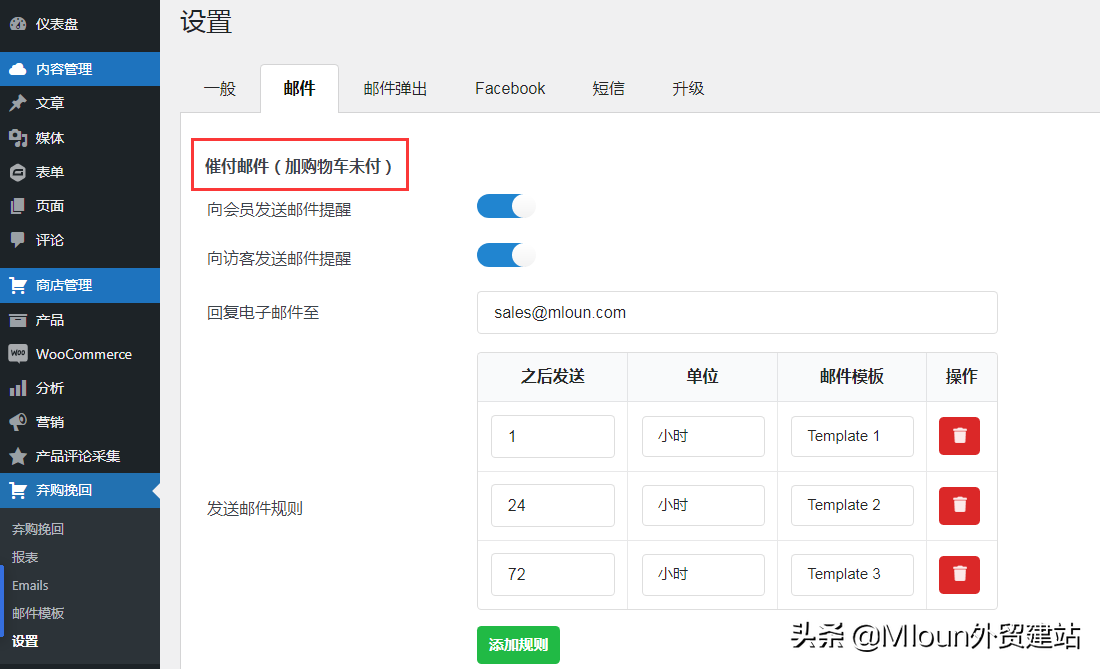Image resolution: width=1100 pixels, height=669 pixels.
Task: Open 报表 submenu link
Action: pos(25,557)
